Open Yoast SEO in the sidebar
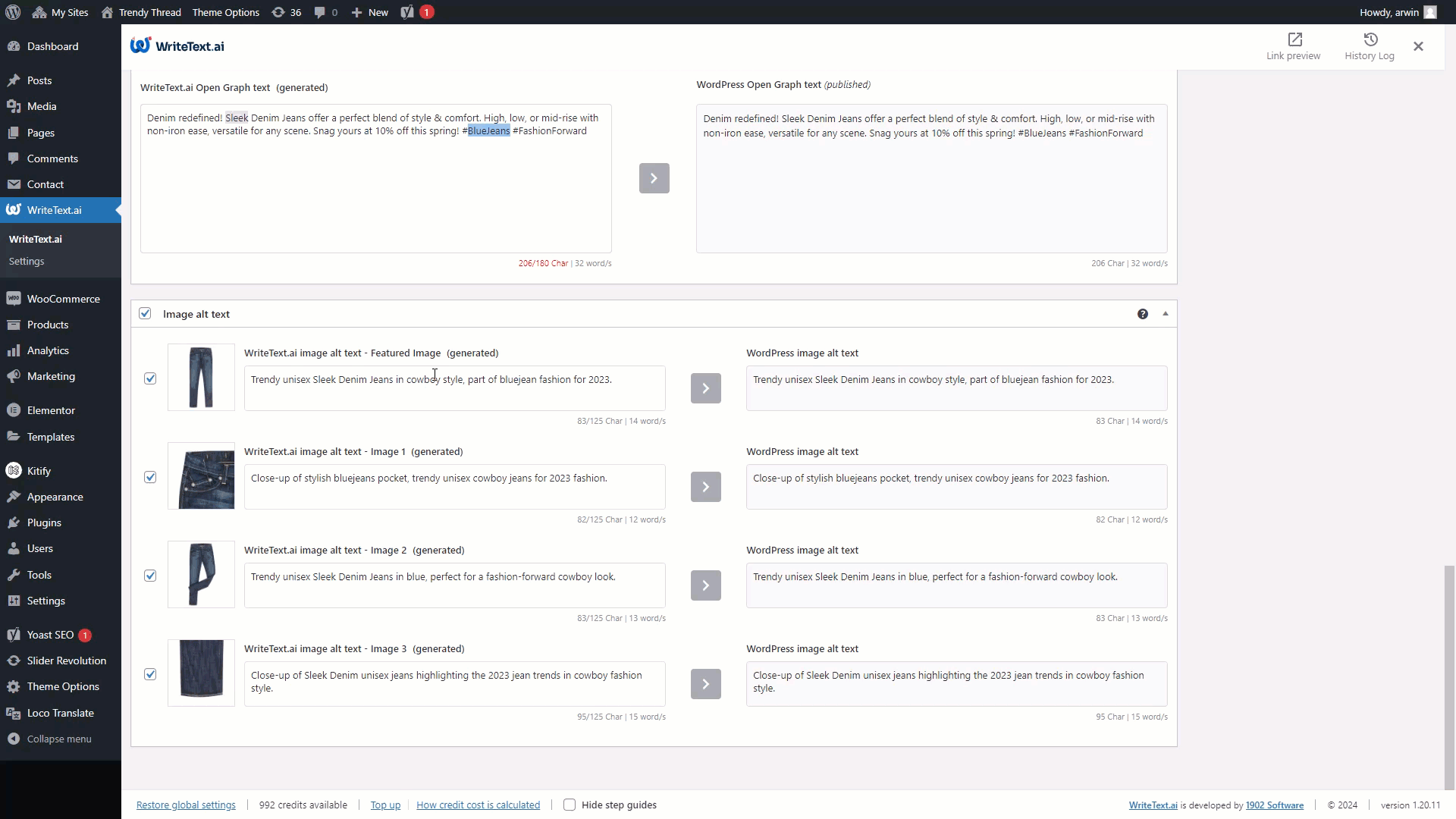This screenshot has width=1456, height=819. (x=53, y=635)
